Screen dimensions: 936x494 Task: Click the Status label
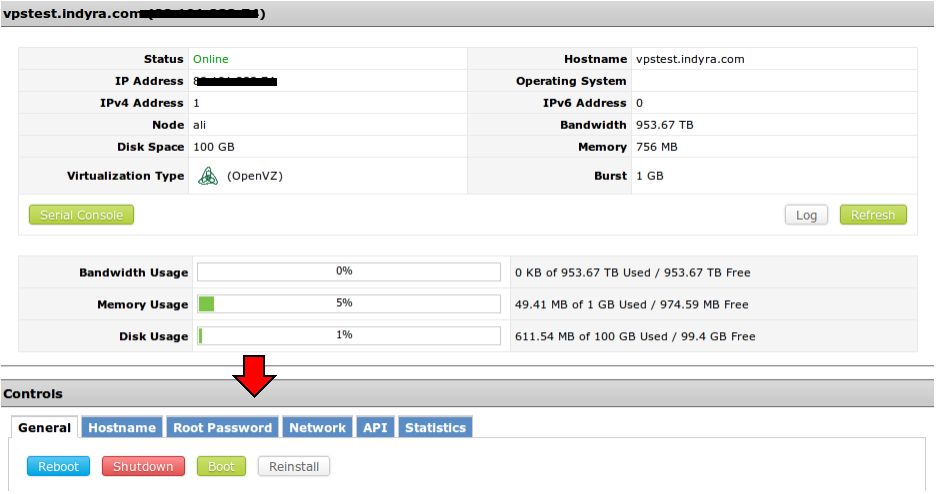pos(164,59)
